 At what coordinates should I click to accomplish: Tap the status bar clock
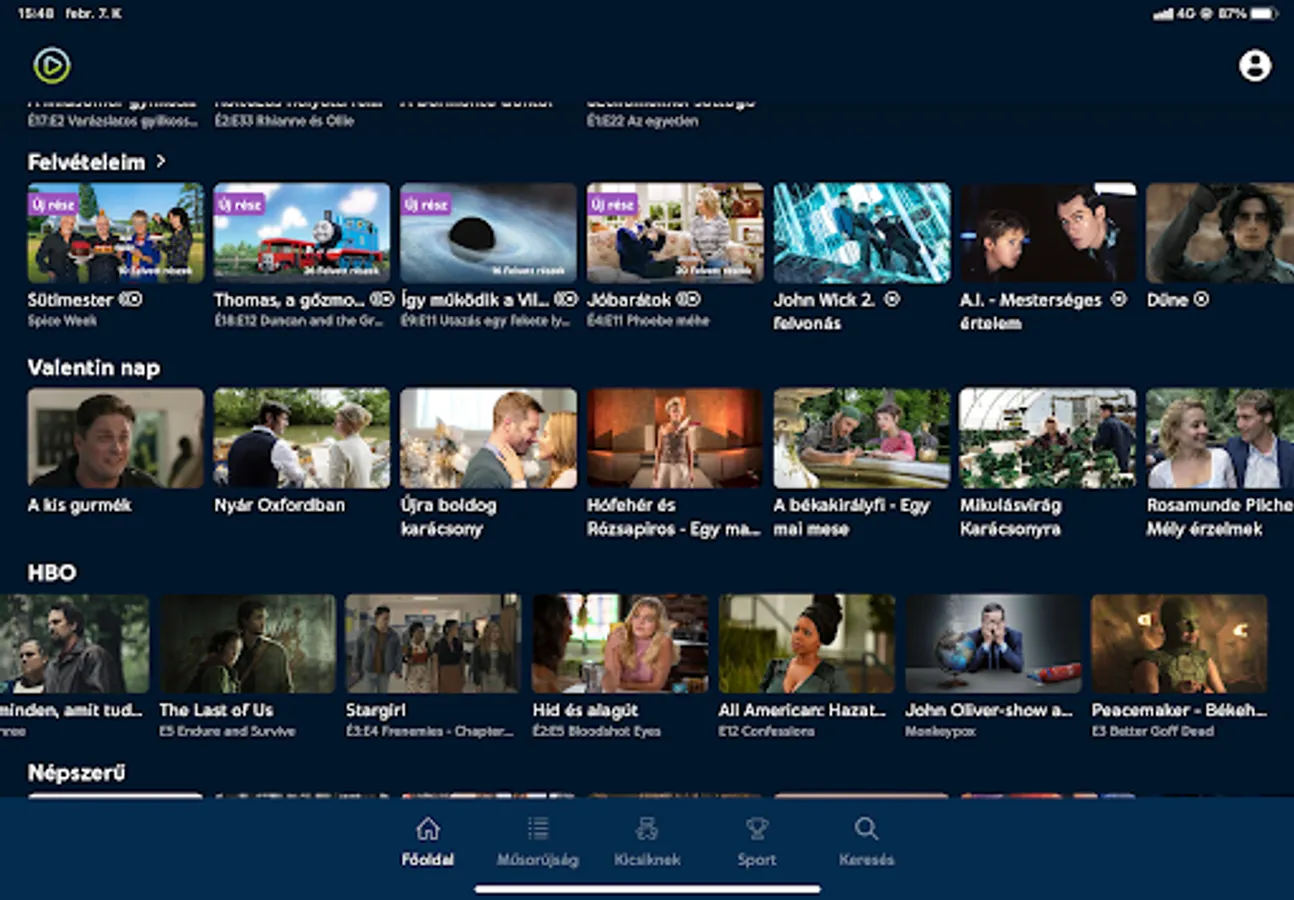35,14
